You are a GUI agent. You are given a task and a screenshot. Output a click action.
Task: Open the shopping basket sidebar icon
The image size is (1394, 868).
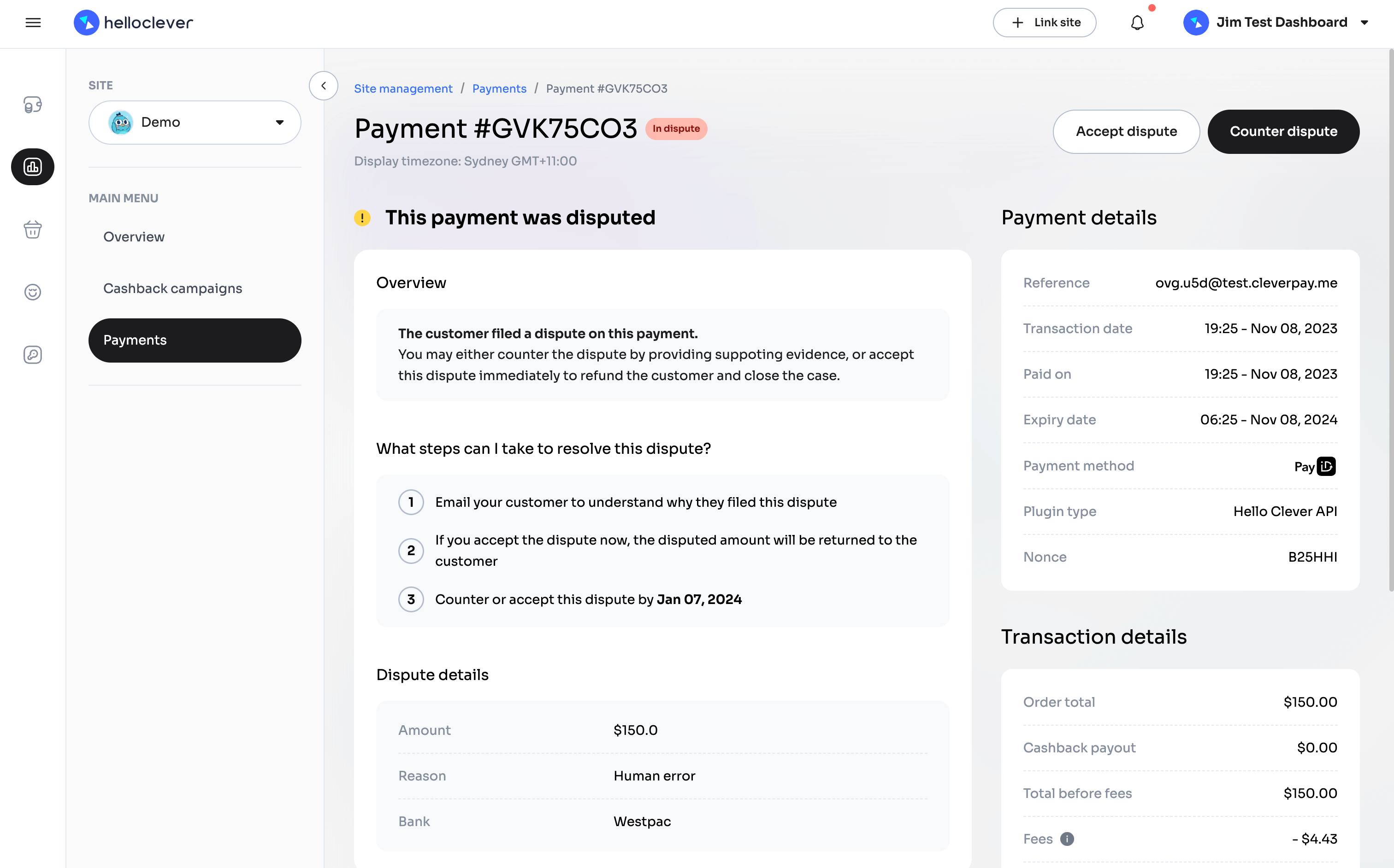[x=33, y=229]
